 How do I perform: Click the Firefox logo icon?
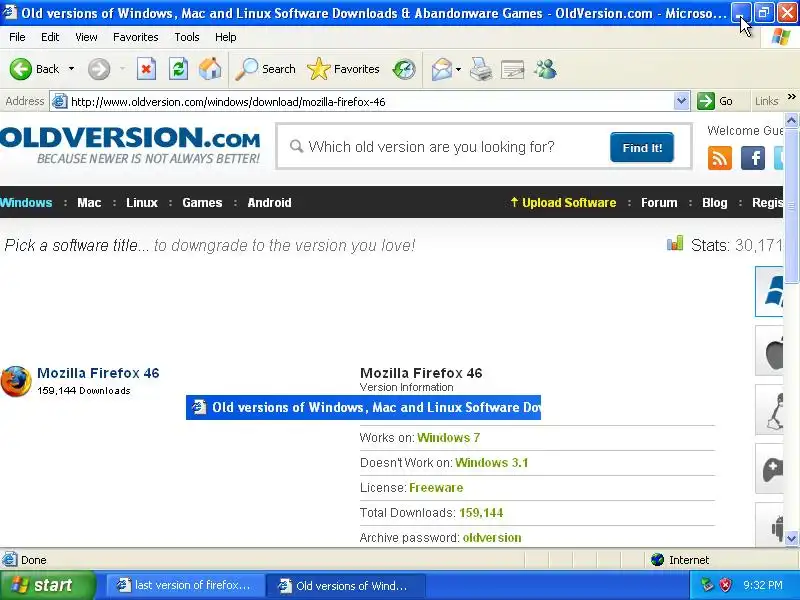point(16,381)
